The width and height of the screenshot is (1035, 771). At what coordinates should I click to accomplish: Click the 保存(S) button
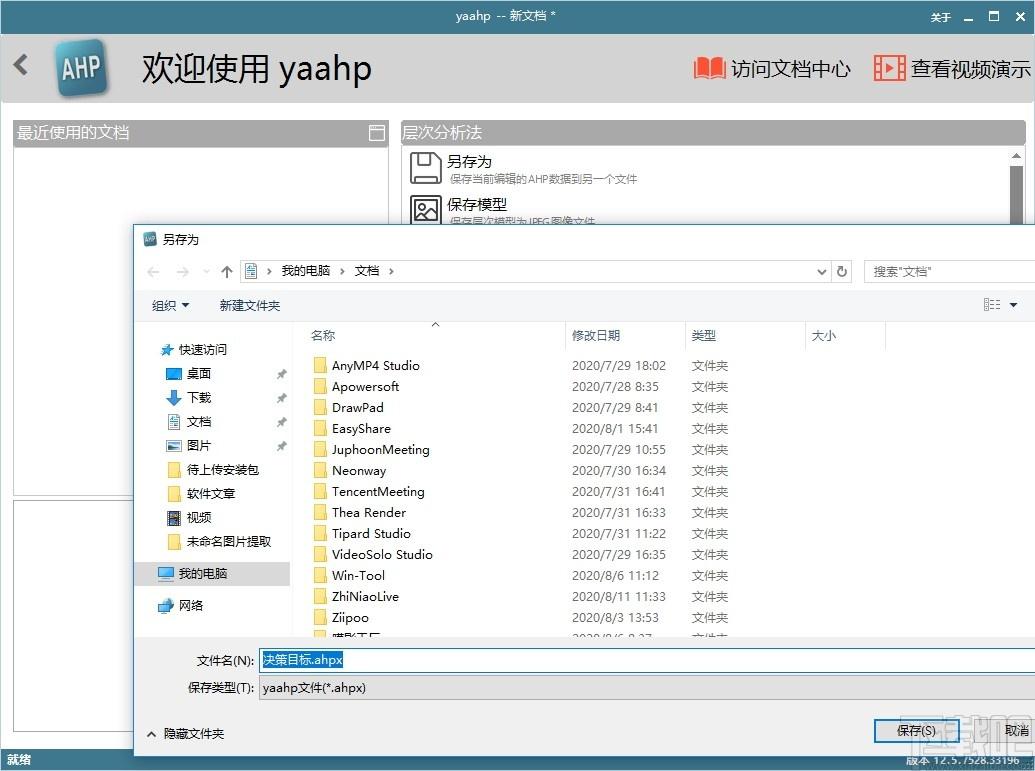click(916, 731)
